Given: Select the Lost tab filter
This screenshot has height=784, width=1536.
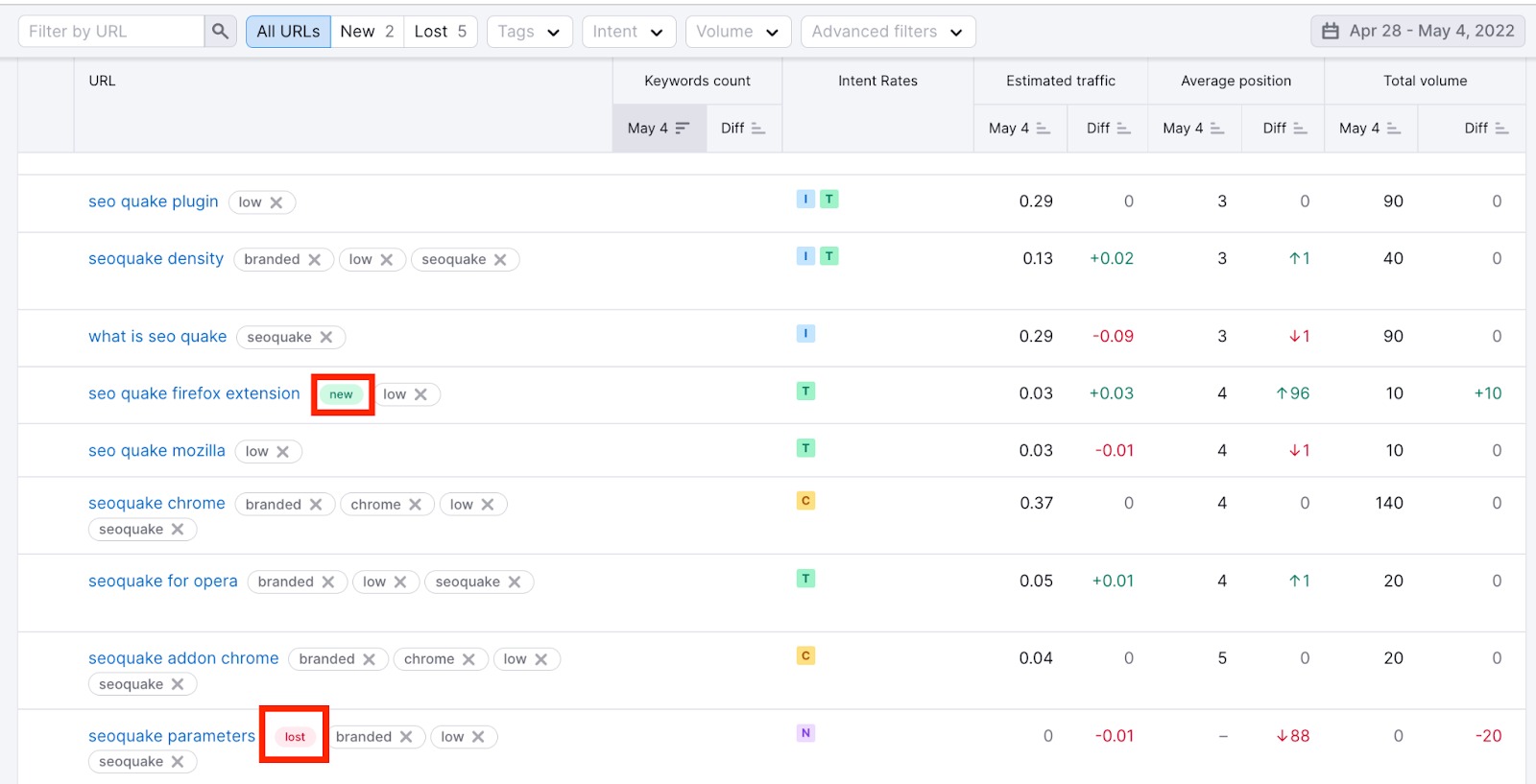Looking at the screenshot, I should 440,32.
